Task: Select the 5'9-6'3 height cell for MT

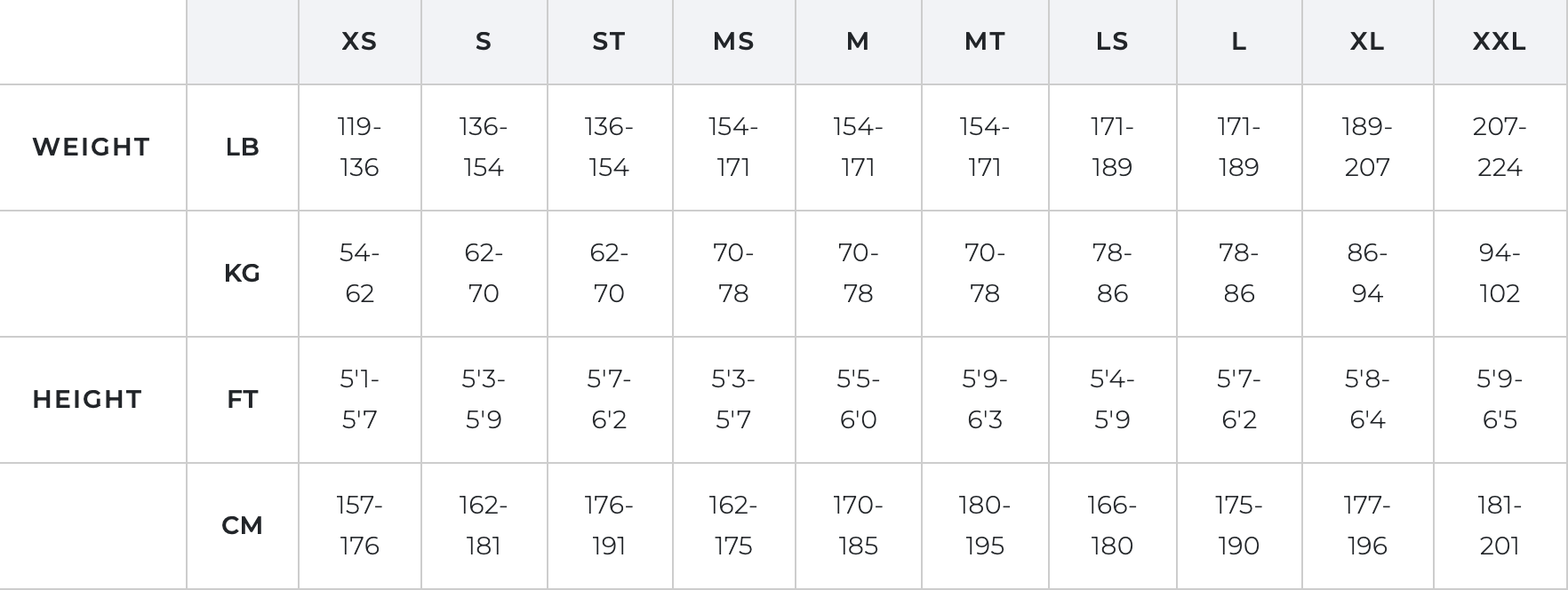Action: [x=984, y=400]
